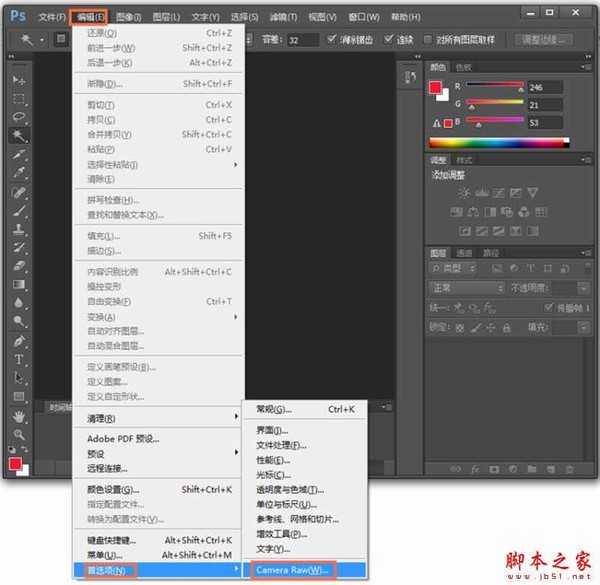Image resolution: width=600 pixels, height=585 pixels.
Task: Pick the Lasso tool
Action: pos(19,117)
